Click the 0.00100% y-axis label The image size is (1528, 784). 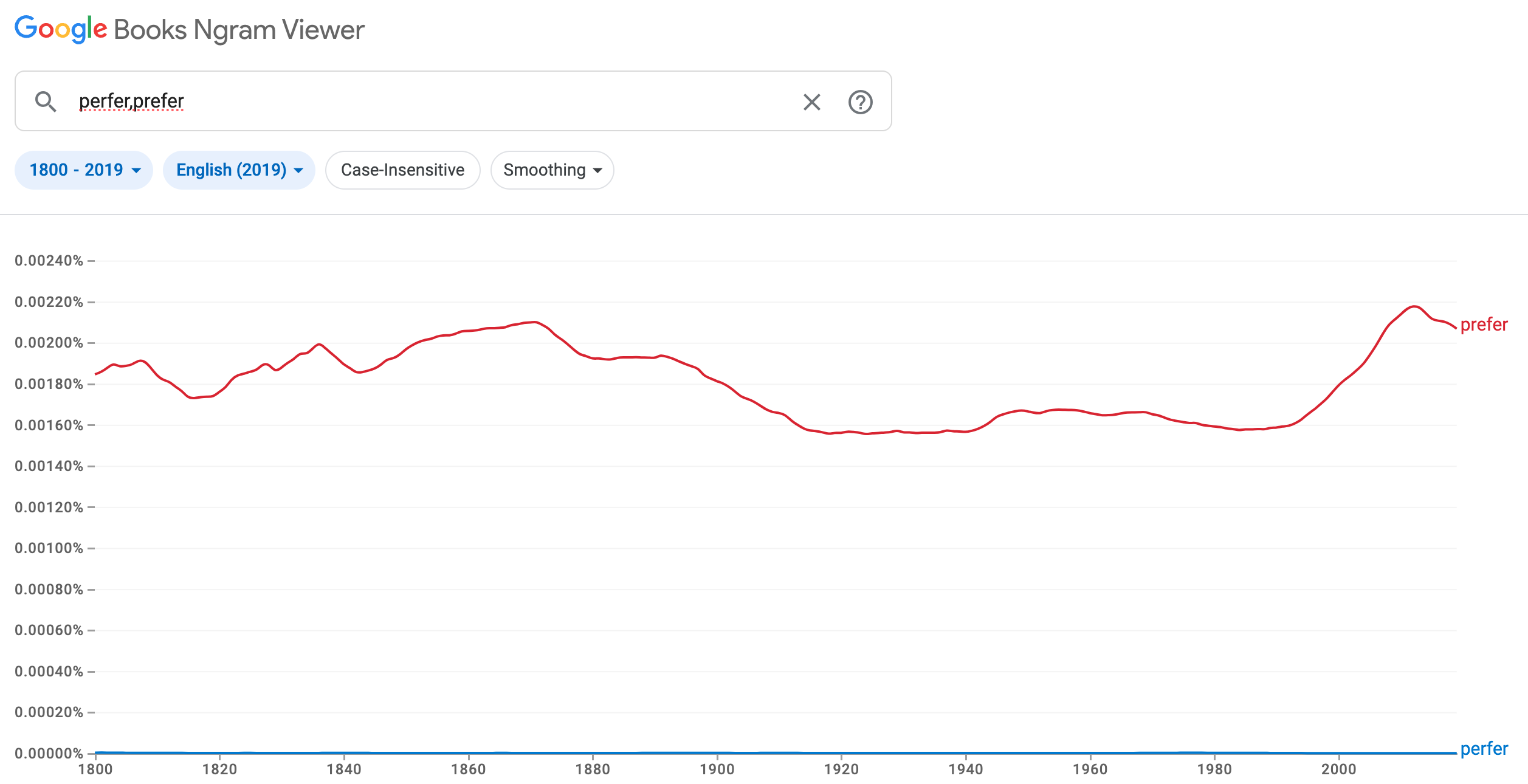(x=49, y=548)
